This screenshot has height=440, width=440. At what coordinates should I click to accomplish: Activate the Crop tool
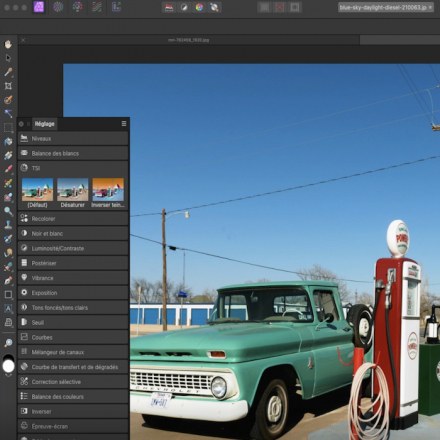(x=8, y=86)
